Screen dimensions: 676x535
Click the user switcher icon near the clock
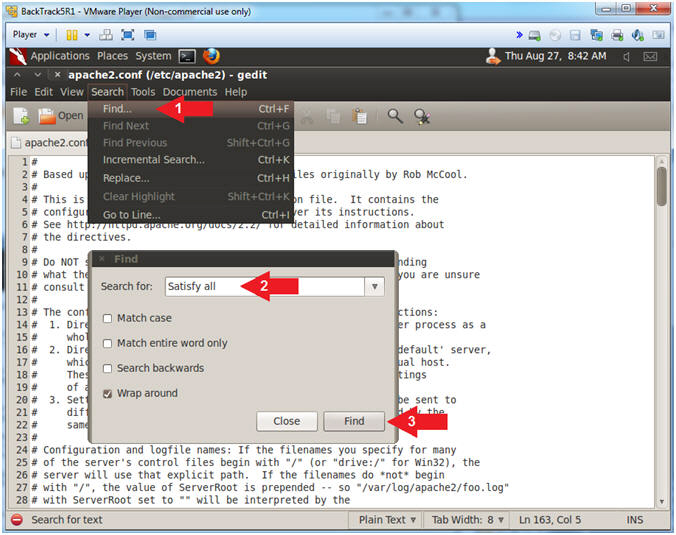(493, 56)
